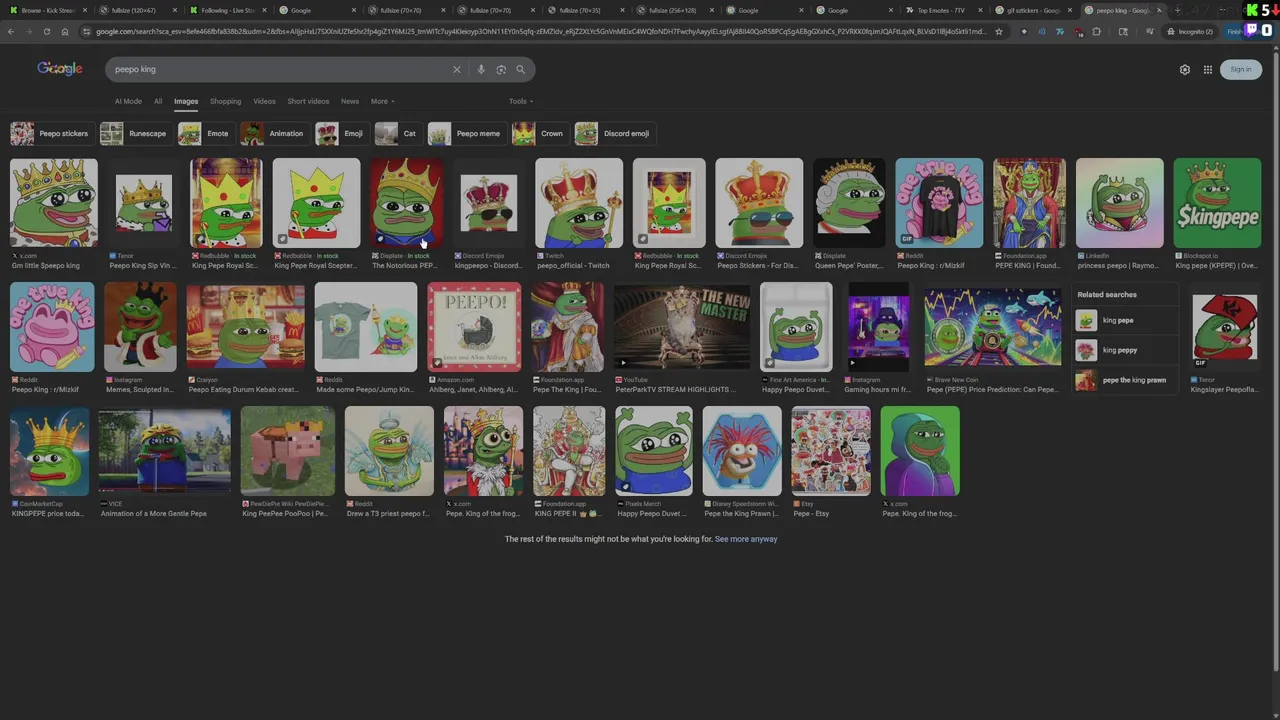1280x720 pixels.
Task: Open 'The Notorious PEP' Displate image
Action: click(406, 203)
